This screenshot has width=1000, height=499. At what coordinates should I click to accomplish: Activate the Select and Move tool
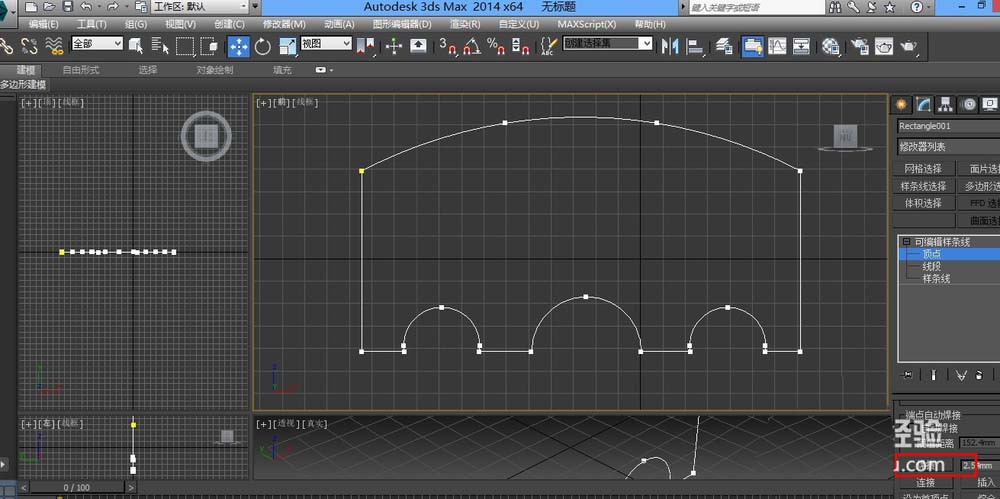239,46
